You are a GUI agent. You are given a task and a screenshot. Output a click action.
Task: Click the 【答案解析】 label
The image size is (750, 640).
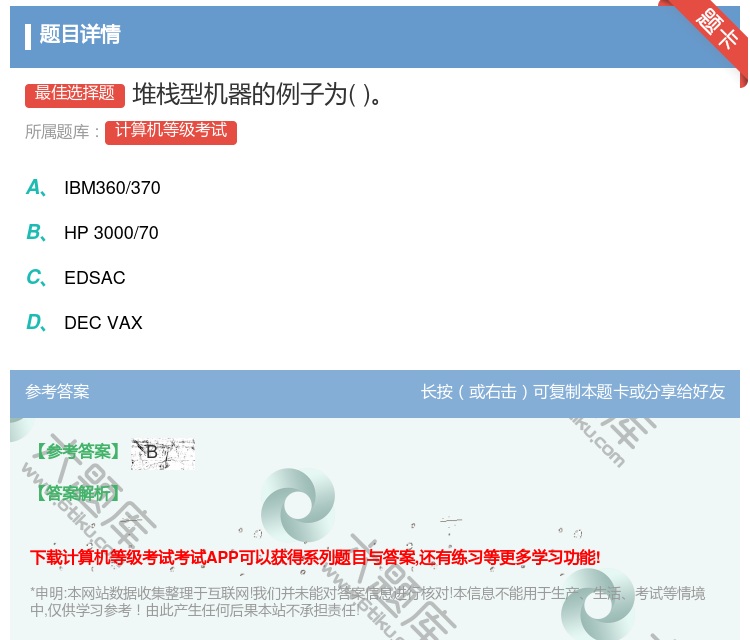point(78,493)
